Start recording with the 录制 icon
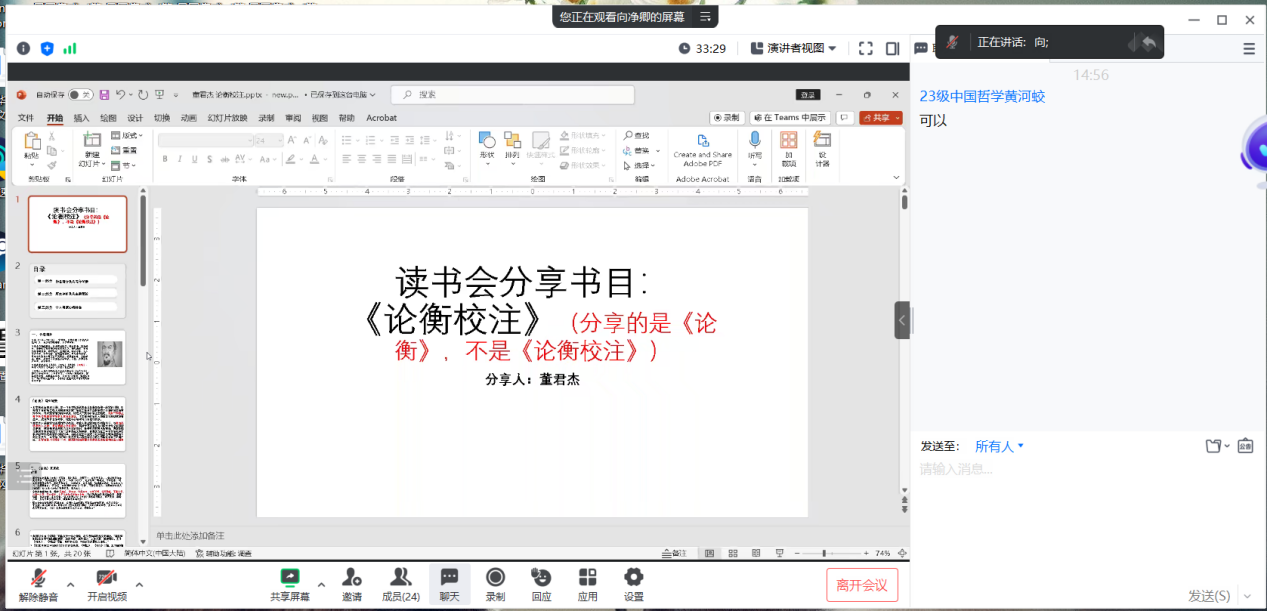The width and height of the screenshot is (1267, 611). 495,578
